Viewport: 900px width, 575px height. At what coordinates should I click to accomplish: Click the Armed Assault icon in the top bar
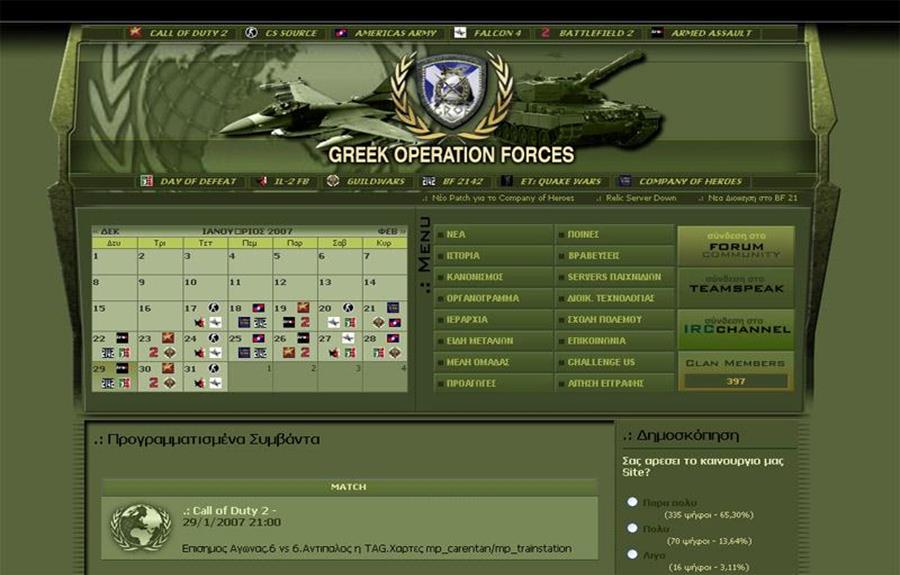[x=657, y=33]
